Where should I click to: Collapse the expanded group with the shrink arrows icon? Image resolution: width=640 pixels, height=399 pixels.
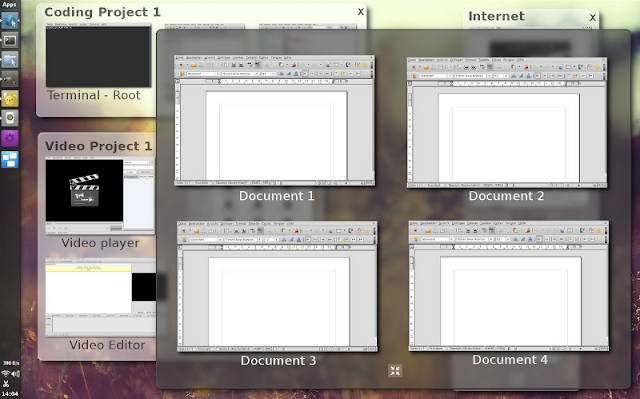tap(395, 370)
